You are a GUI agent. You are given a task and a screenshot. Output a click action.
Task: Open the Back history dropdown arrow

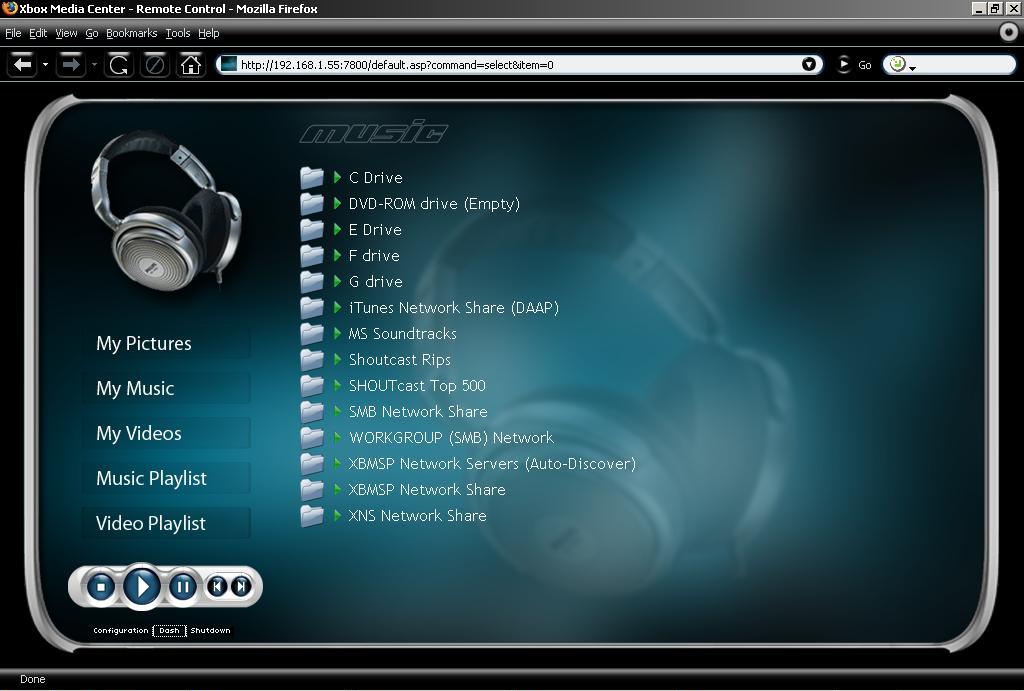click(45, 65)
